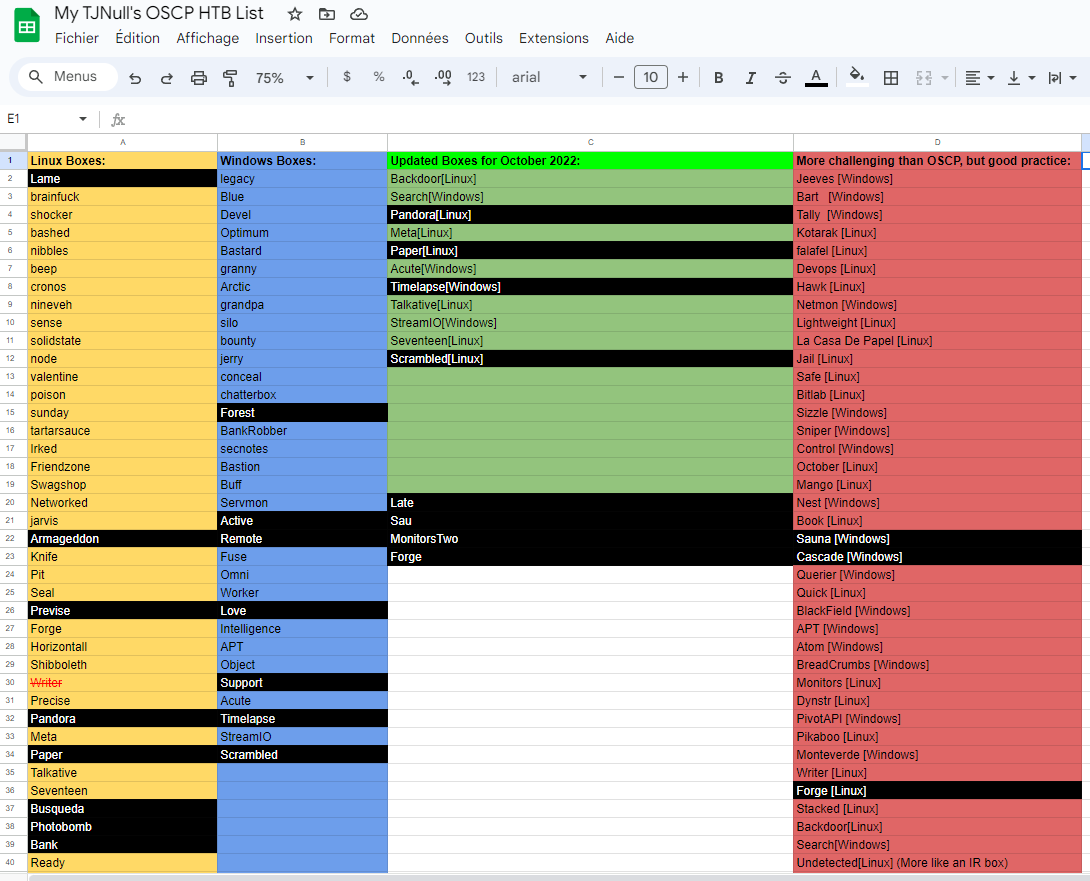Open the Outils menu
1090x881 pixels.
pyautogui.click(x=484, y=38)
